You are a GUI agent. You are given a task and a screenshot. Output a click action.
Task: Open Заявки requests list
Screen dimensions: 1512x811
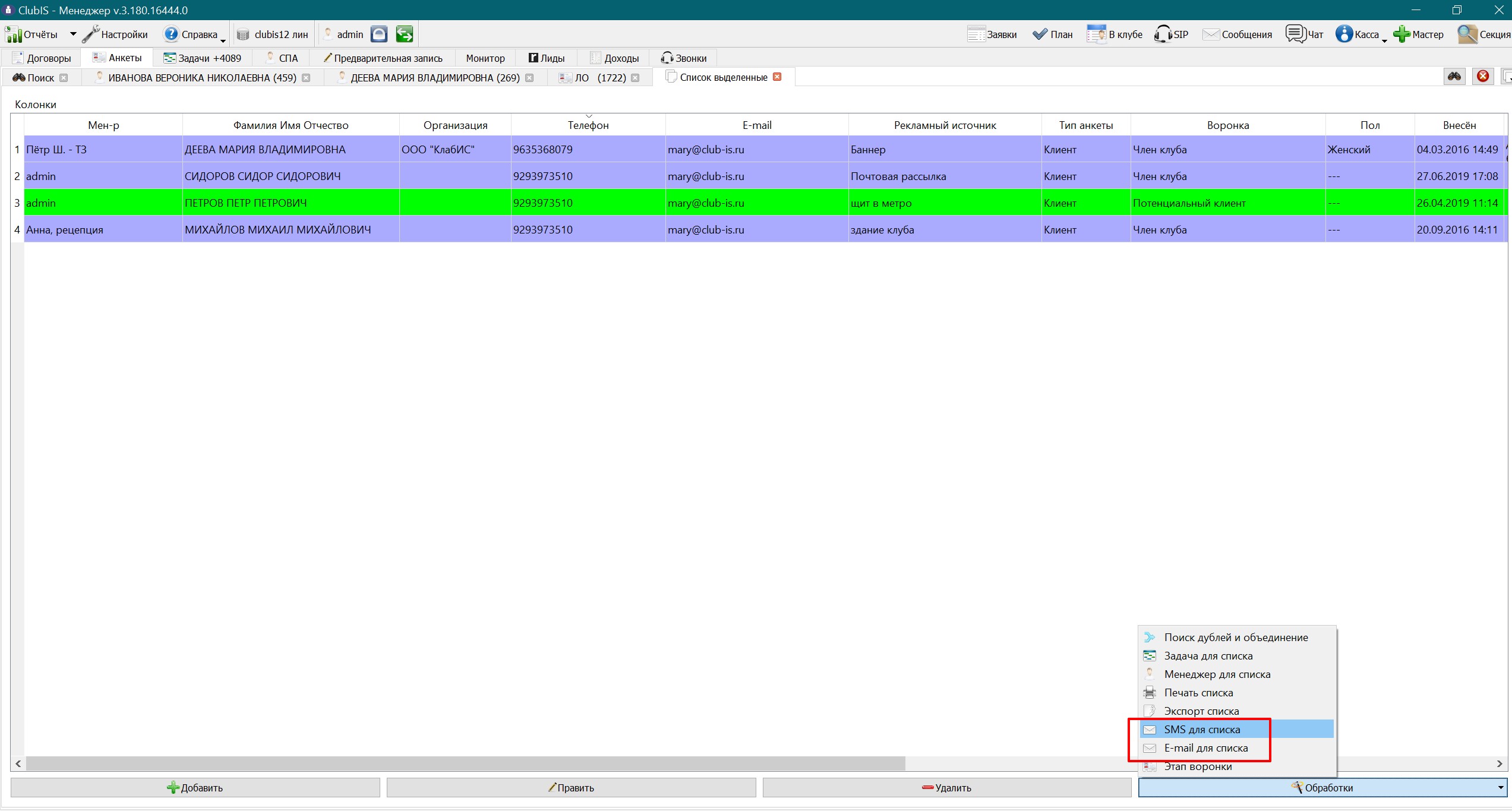click(x=992, y=34)
